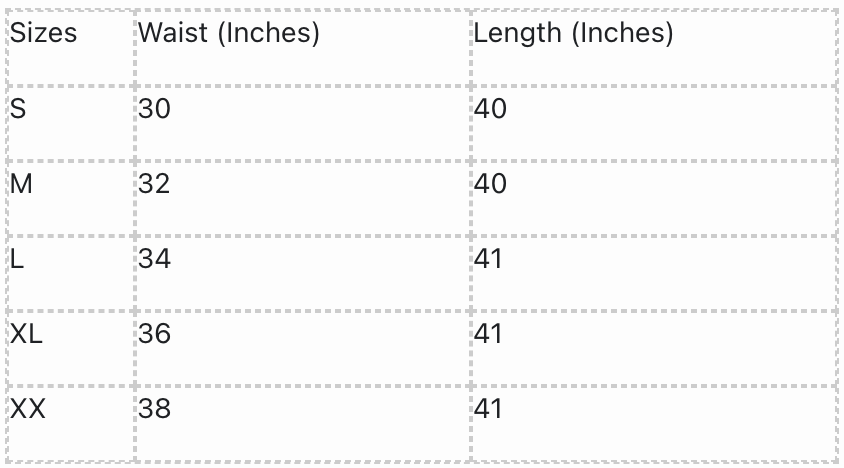
Task: Select length 40 in the S row
Action: click(491, 108)
